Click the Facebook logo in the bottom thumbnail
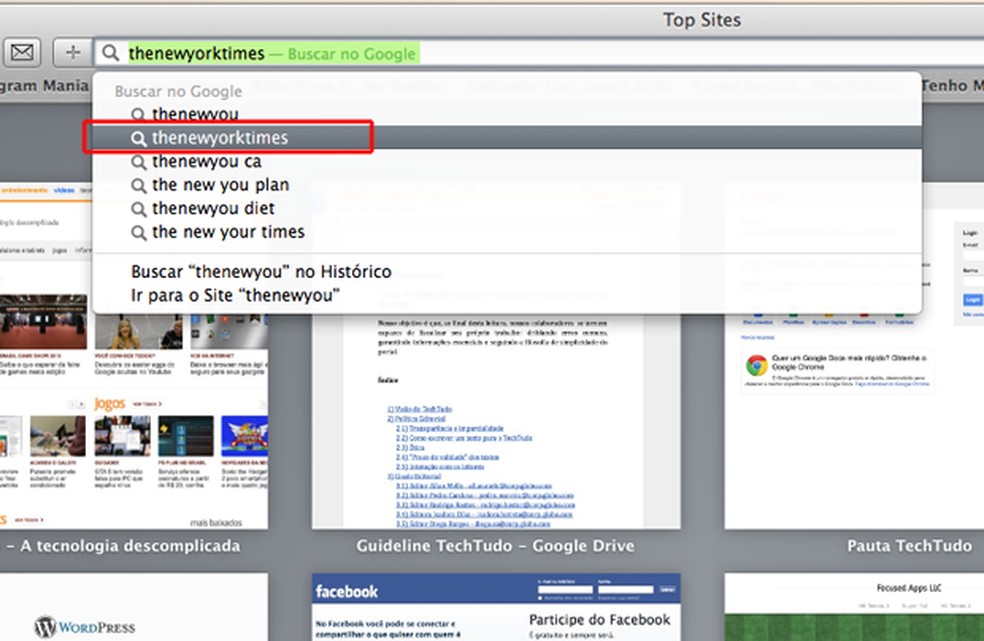 tap(346, 590)
